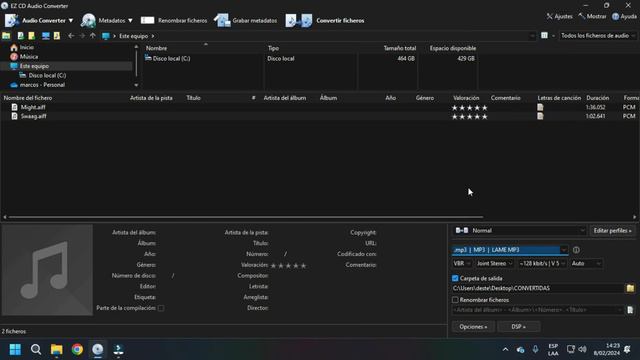Image resolution: width=640 pixels, height=360 pixels.
Task: Open Ajustes settings
Action: (560, 16)
